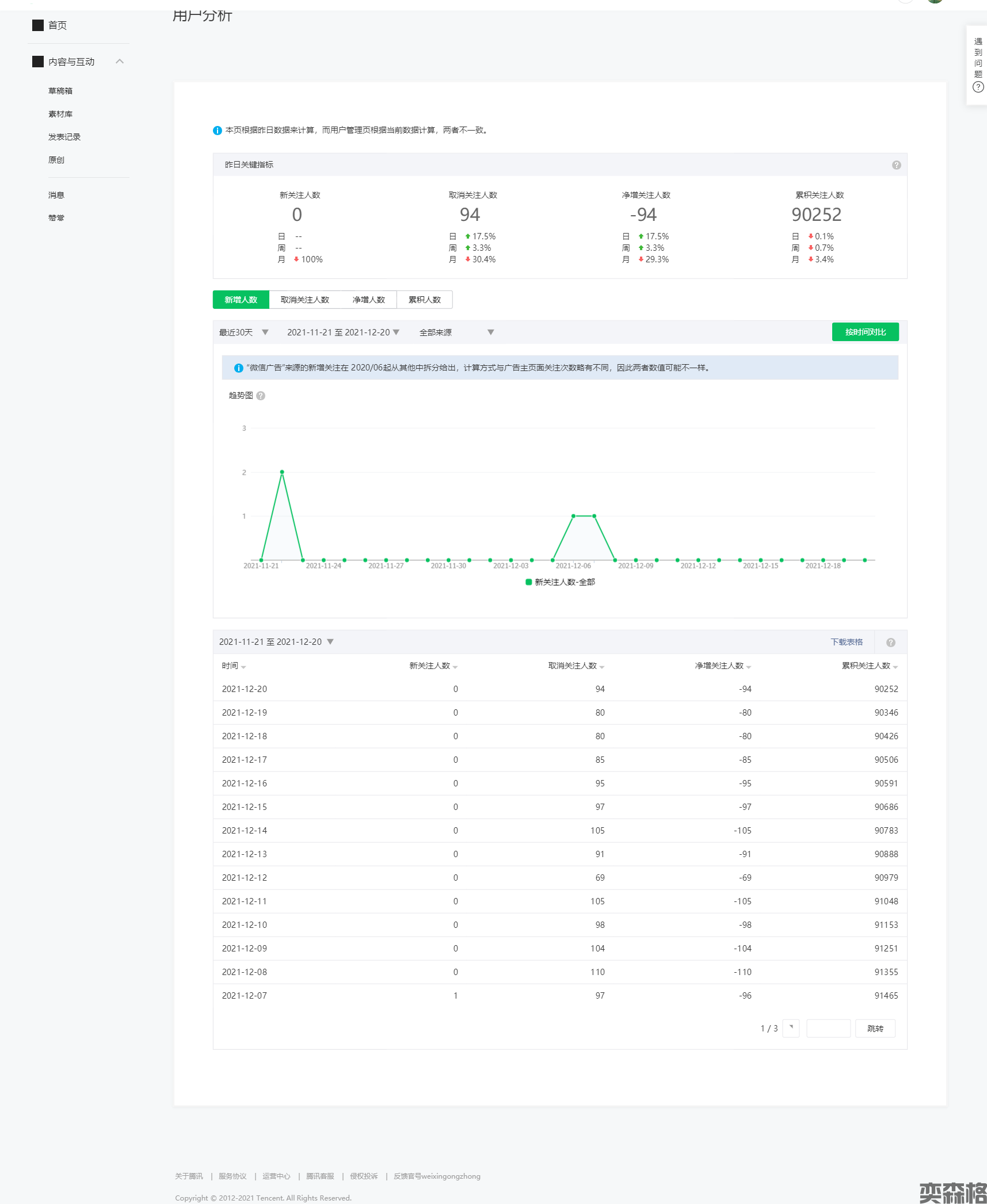Click the 内容与互动 sidebar icon

click(38, 62)
